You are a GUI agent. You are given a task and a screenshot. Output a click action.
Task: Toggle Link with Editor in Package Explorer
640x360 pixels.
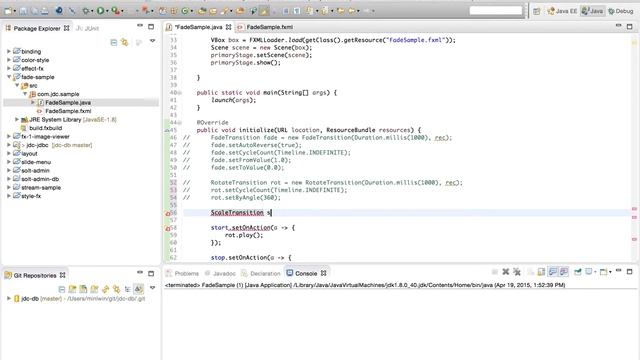coord(124,42)
